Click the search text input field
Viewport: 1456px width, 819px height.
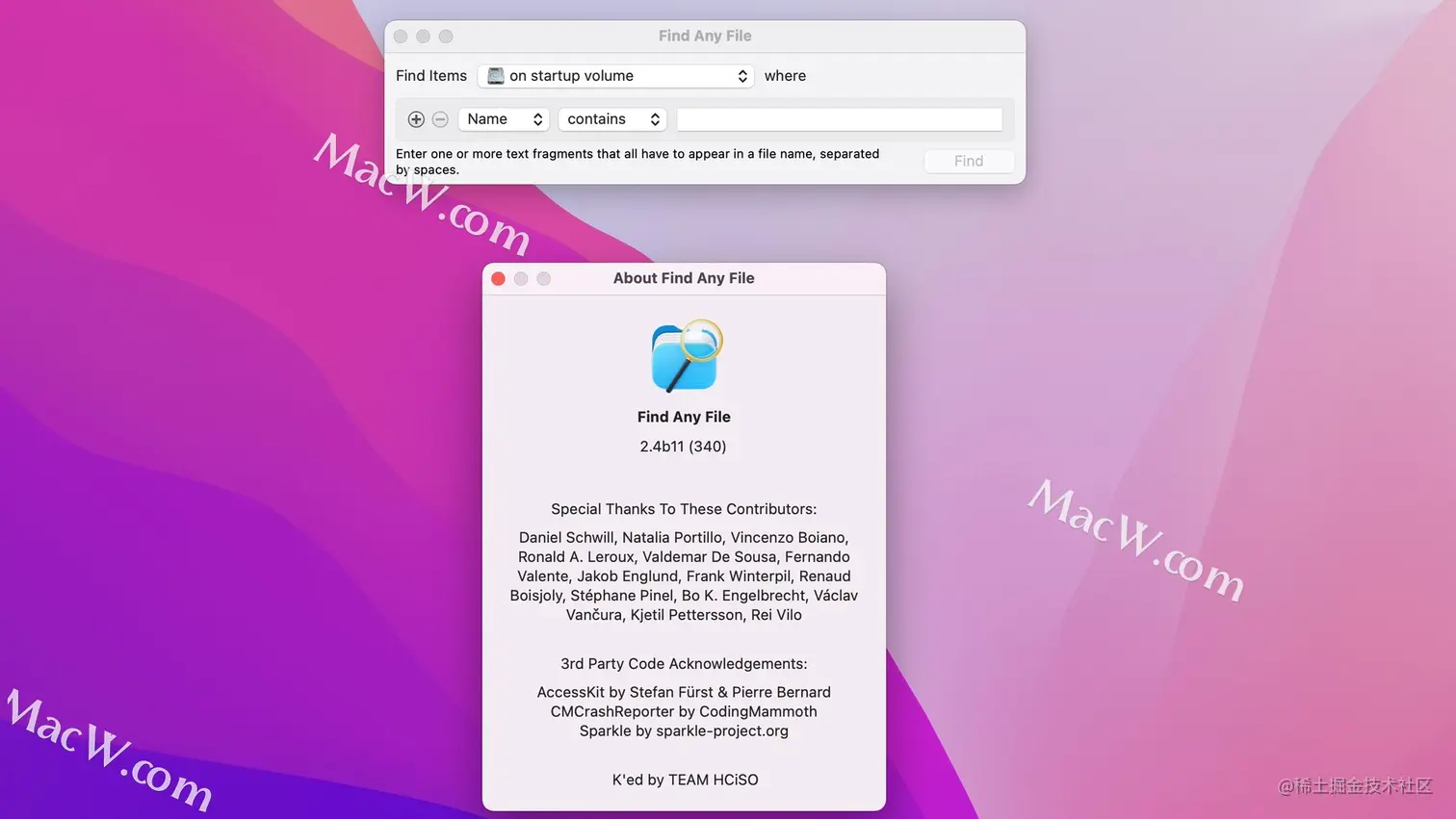[840, 119]
